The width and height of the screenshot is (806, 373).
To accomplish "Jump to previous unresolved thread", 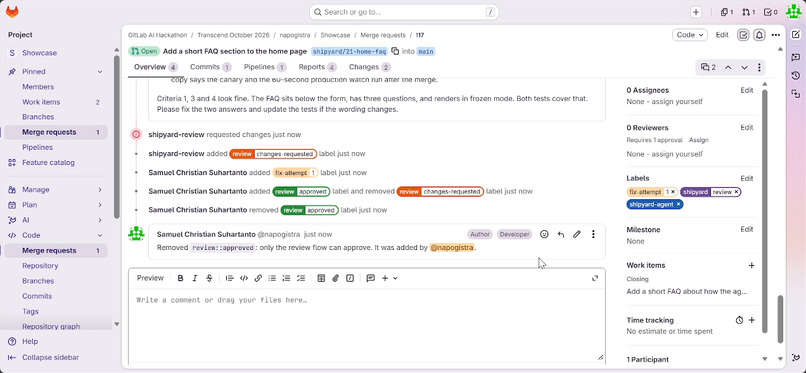I will tap(728, 67).
